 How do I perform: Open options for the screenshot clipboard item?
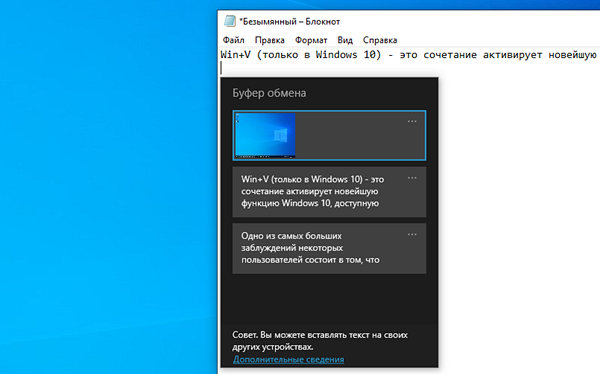(412, 121)
